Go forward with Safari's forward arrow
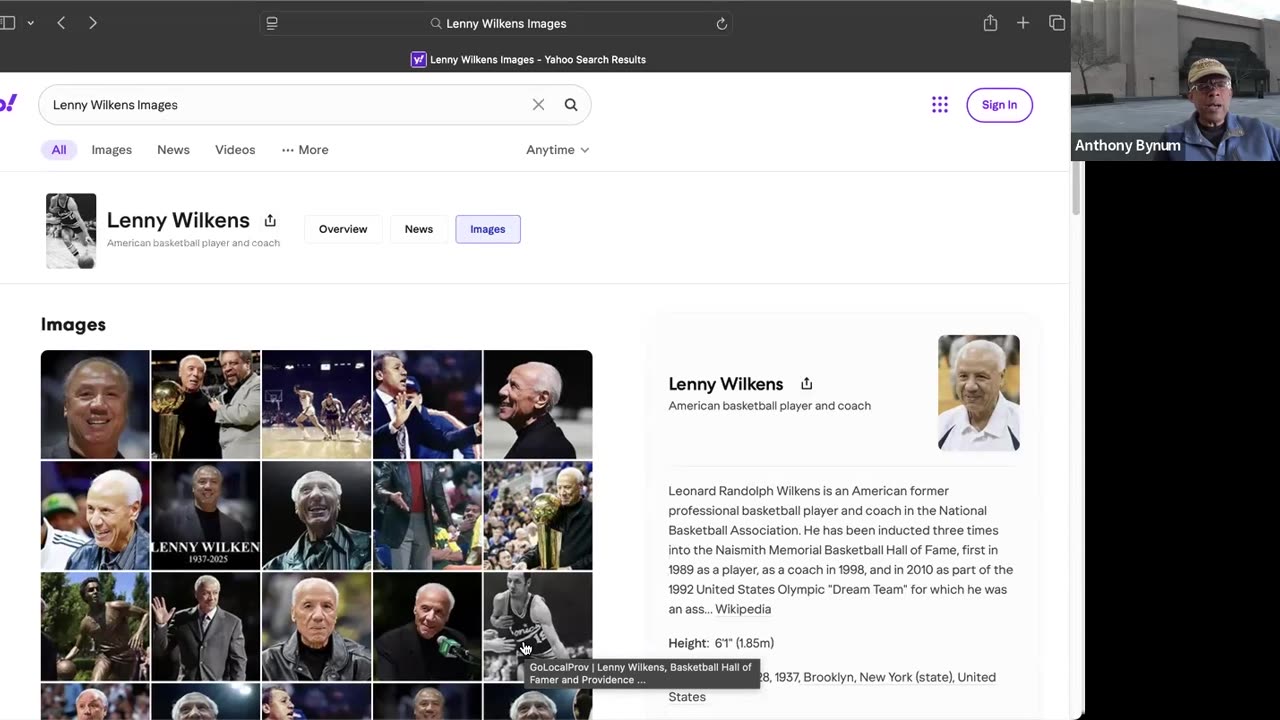The image size is (1280, 720). pyautogui.click(x=93, y=23)
